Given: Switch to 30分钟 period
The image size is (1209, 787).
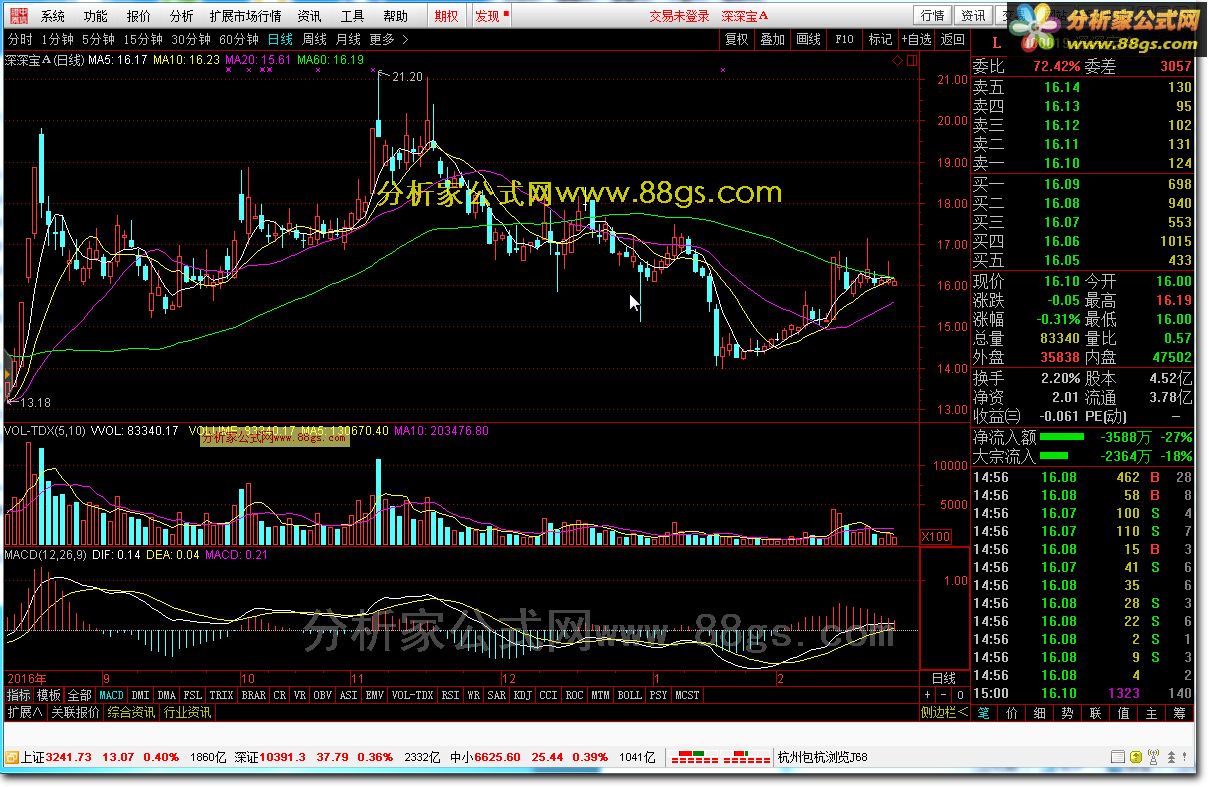Looking at the screenshot, I should (190, 39).
